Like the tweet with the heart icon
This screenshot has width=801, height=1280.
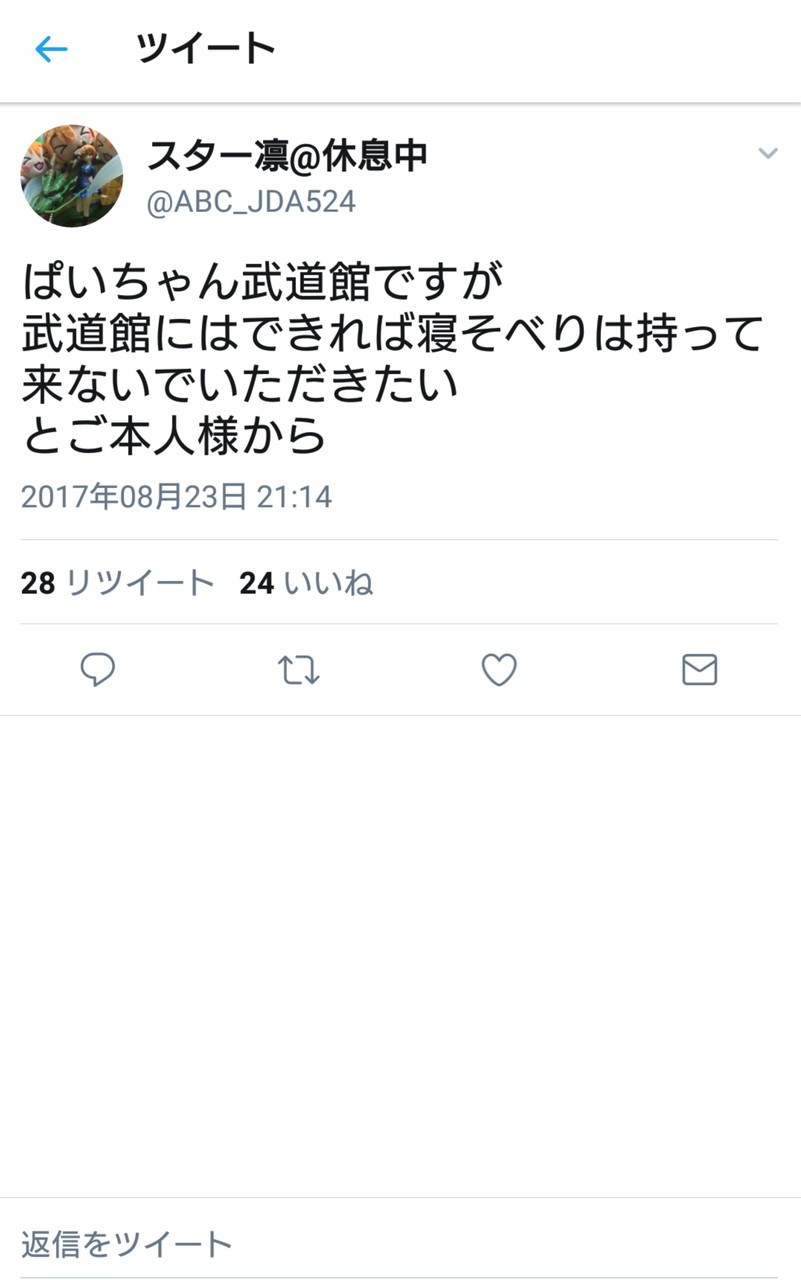point(499,669)
